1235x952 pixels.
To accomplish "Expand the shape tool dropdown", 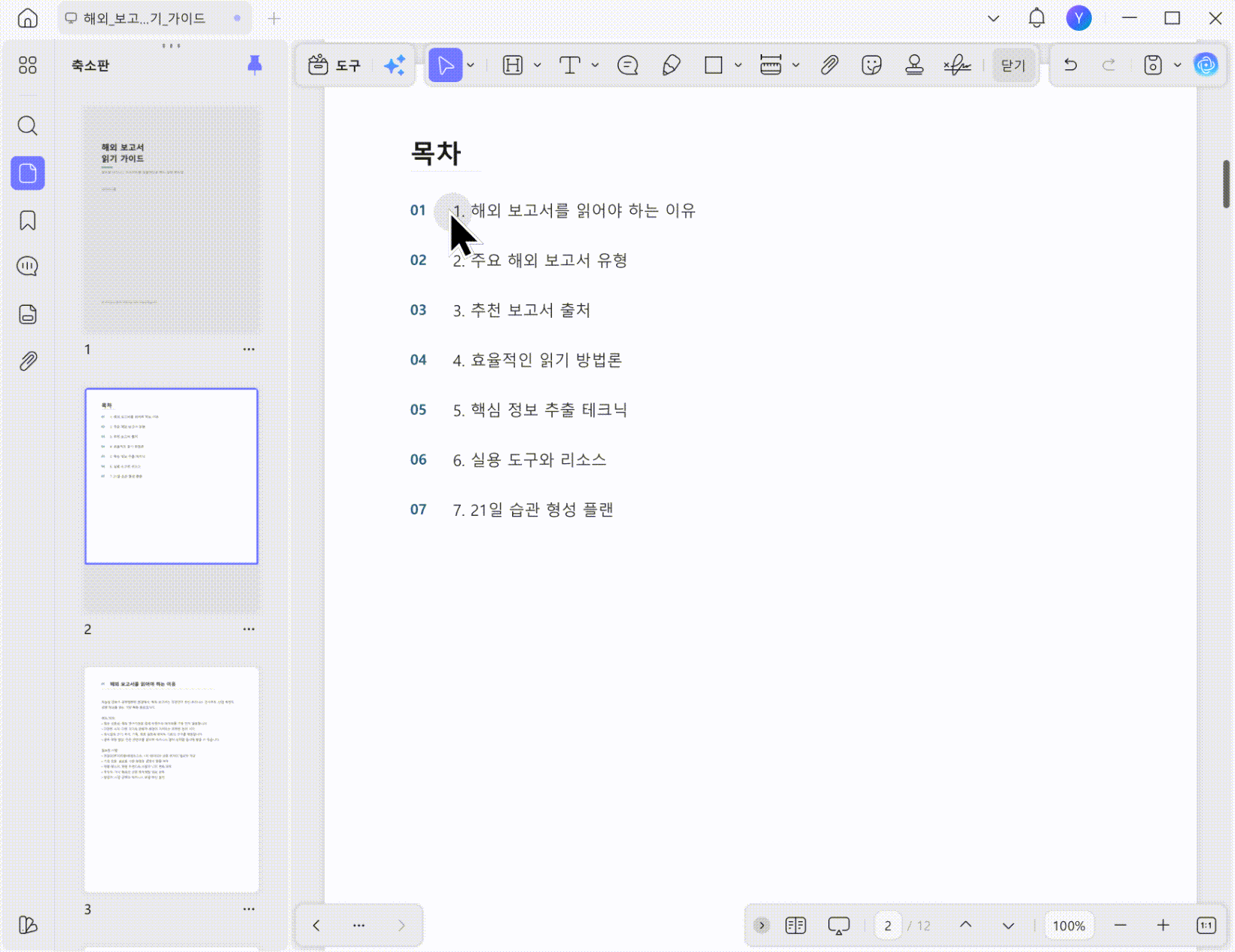I will [x=738, y=66].
